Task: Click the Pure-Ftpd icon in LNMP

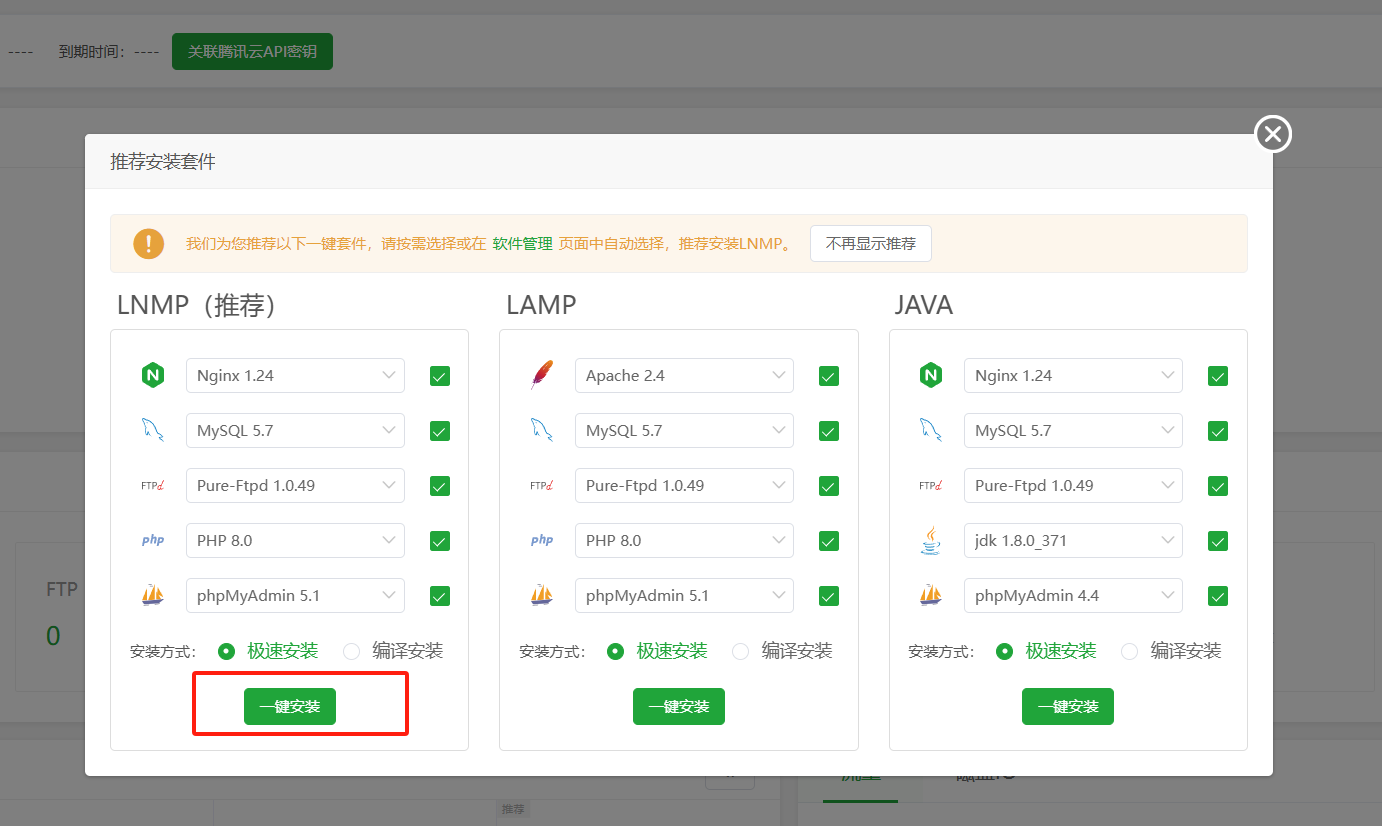Action: pyautogui.click(x=152, y=486)
